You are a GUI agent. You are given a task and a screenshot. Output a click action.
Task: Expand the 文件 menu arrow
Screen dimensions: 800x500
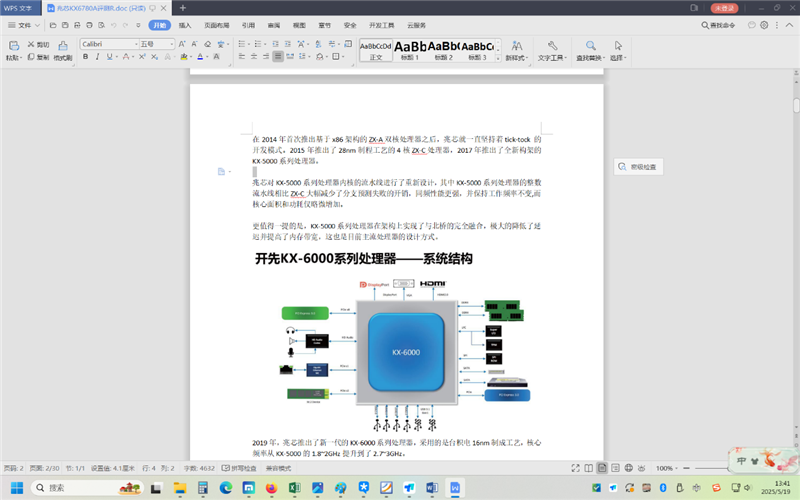pos(37,25)
